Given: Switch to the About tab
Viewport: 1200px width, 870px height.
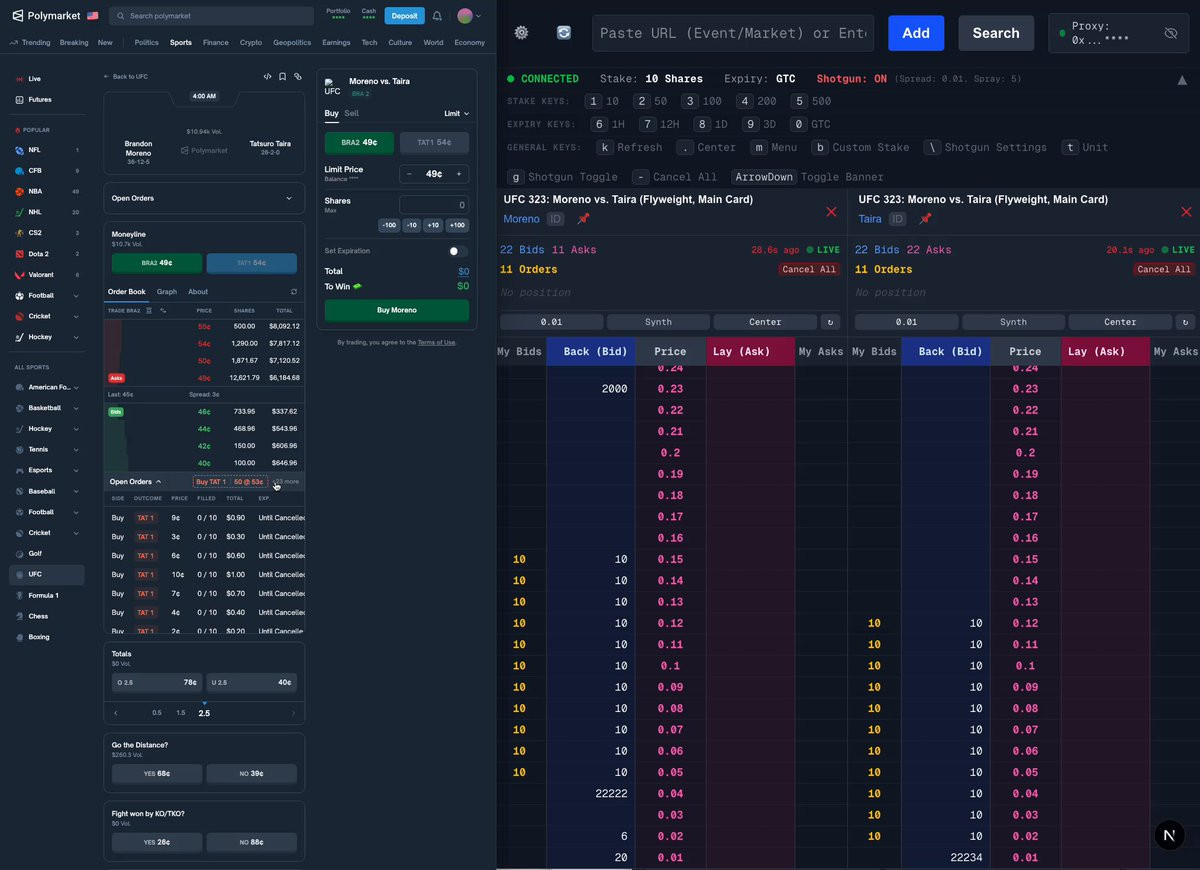Looking at the screenshot, I should pyautogui.click(x=198, y=292).
